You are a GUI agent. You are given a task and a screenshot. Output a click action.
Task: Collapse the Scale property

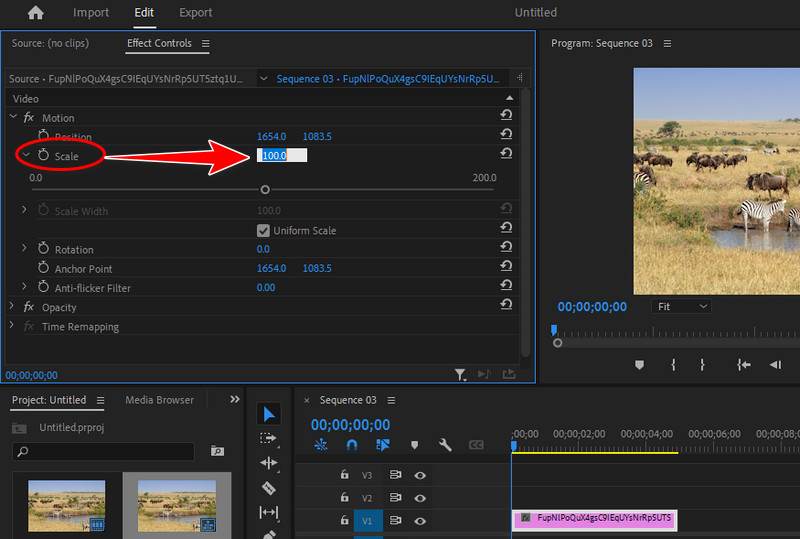tap(26, 154)
